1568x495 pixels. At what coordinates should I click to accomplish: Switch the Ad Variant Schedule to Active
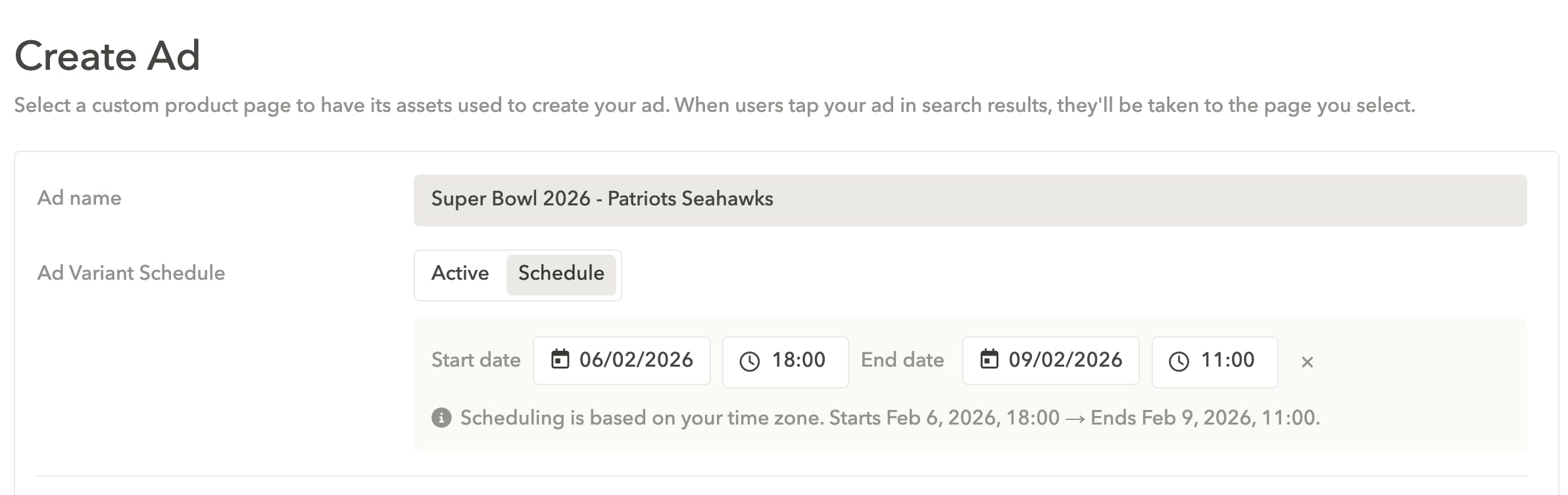pyautogui.click(x=460, y=274)
